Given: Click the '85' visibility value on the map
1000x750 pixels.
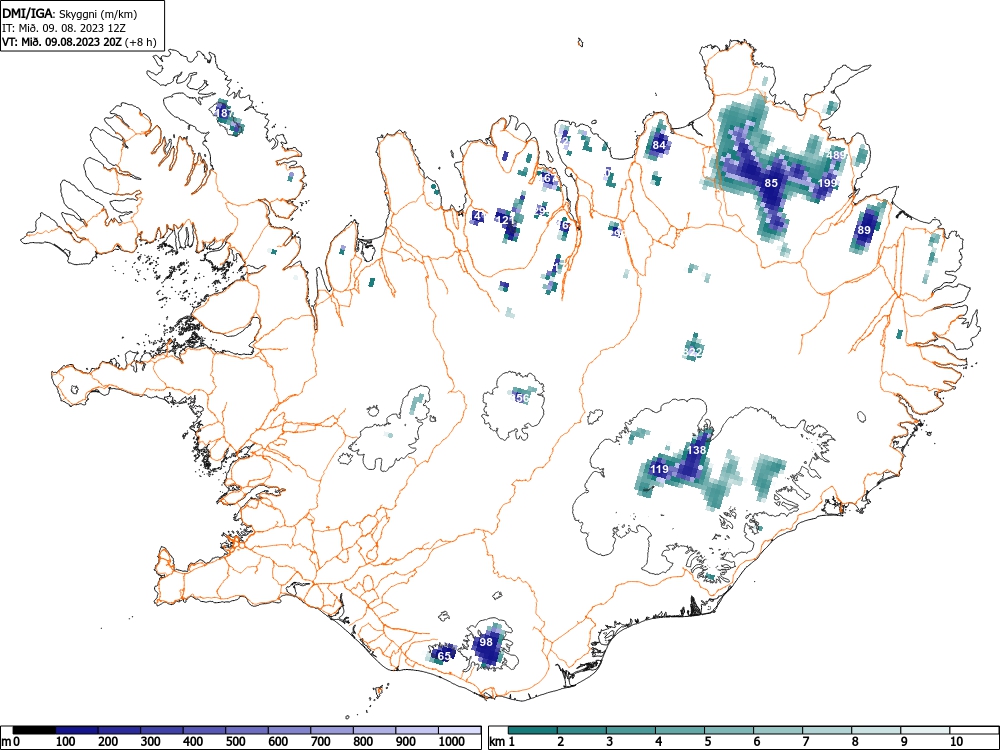Looking at the screenshot, I should point(771,183).
